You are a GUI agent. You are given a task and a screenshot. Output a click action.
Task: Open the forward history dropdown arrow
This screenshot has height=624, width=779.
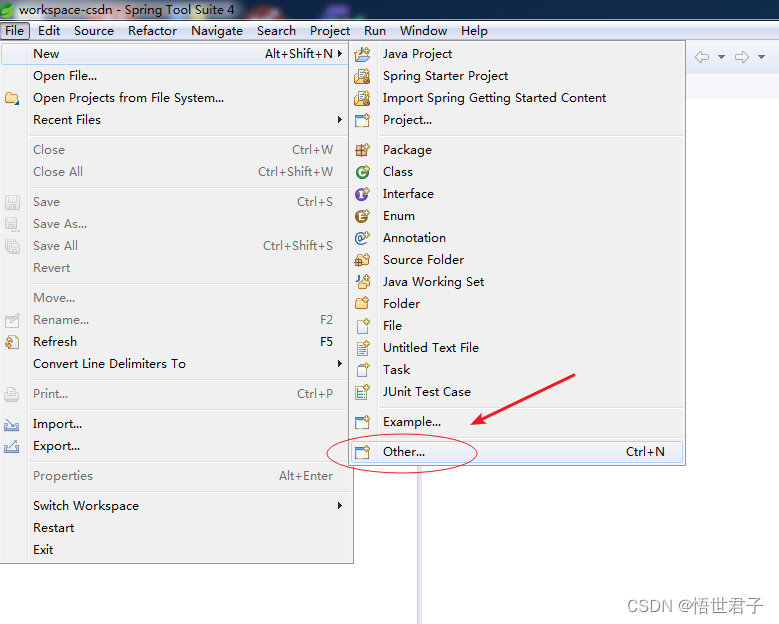761,57
